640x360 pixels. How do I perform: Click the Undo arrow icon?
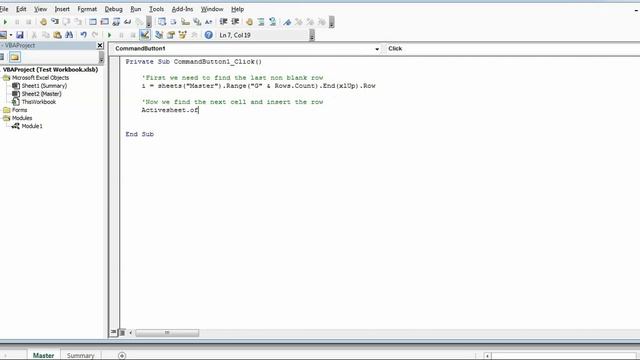click(x=83, y=35)
